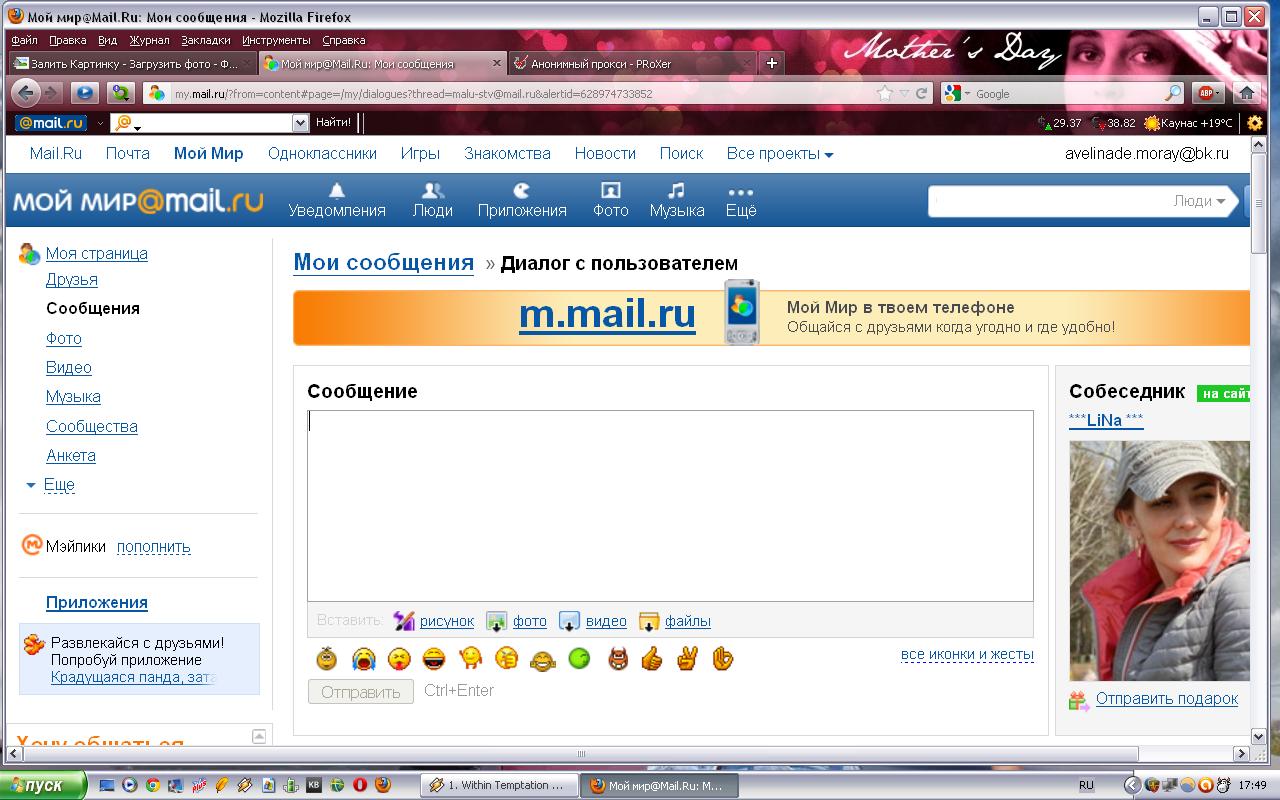
Task: Insert a photo via the фото link
Action: point(530,621)
